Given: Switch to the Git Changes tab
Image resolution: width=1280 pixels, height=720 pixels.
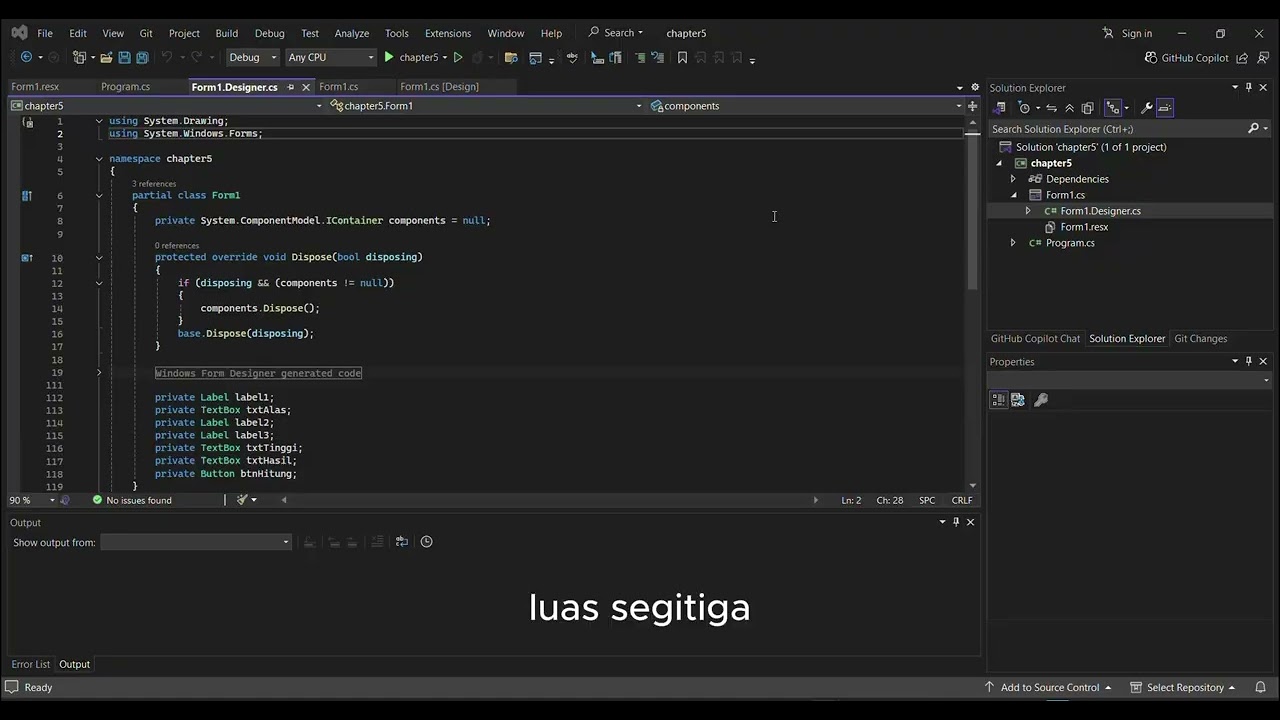Looking at the screenshot, I should tap(1200, 339).
